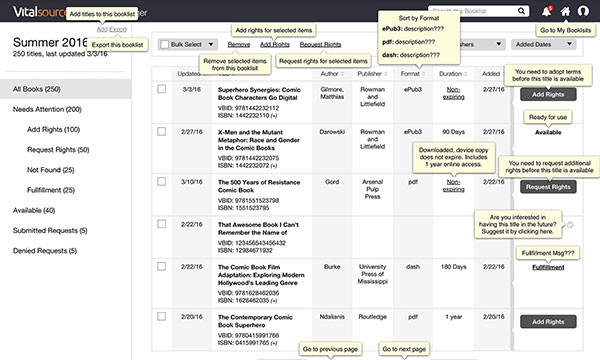Image resolution: width=600 pixels, height=360 pixels.
Task: Click Arsenal Pulp Press publisher cell
Action: (372, 189)
